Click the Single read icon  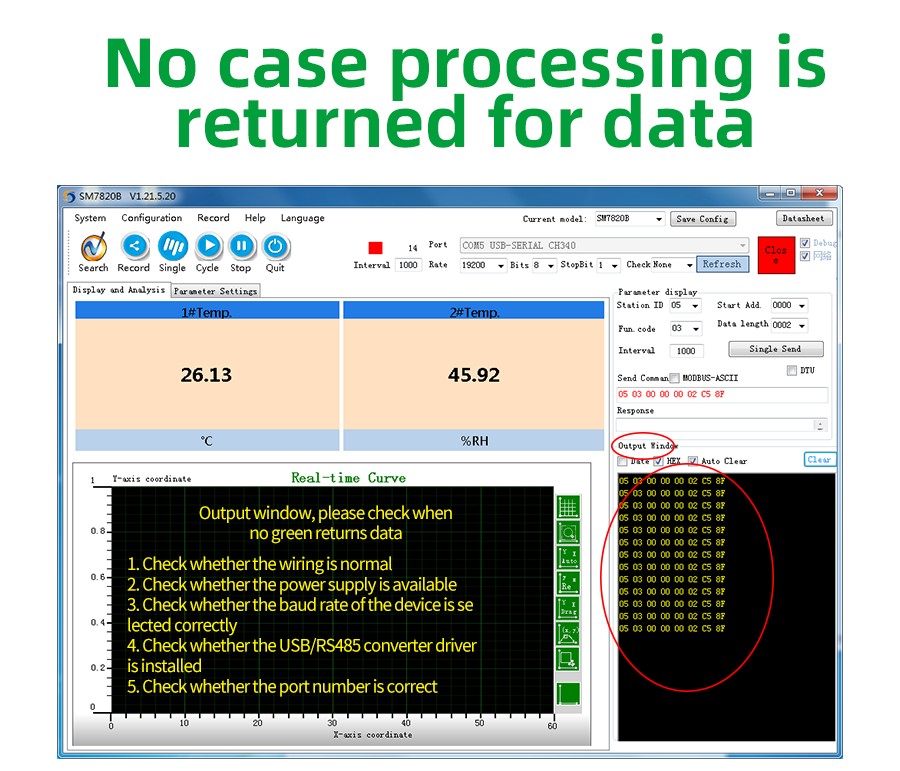coord(172,246)
